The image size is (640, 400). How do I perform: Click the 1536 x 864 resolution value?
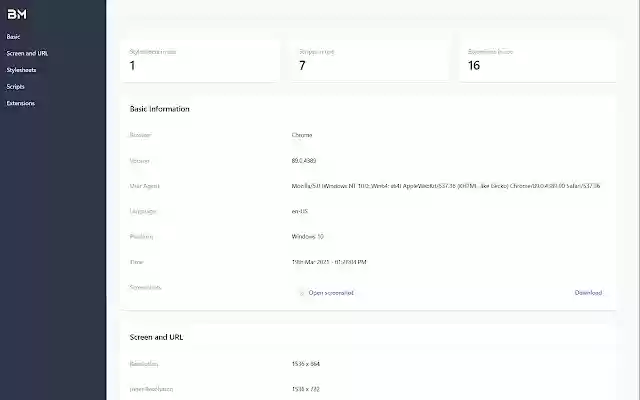306,364
